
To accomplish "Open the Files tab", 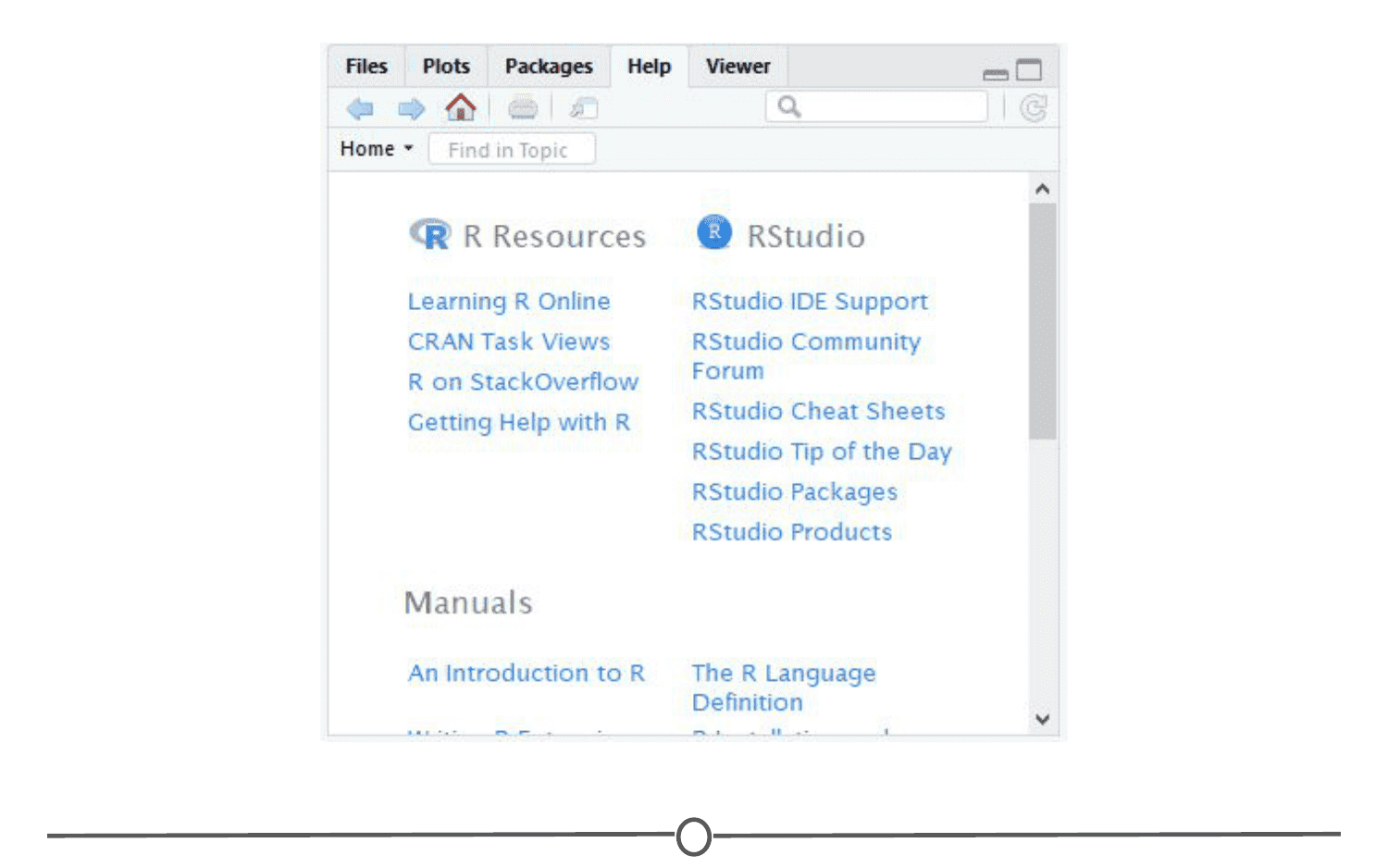I will (x=366, y=67).
